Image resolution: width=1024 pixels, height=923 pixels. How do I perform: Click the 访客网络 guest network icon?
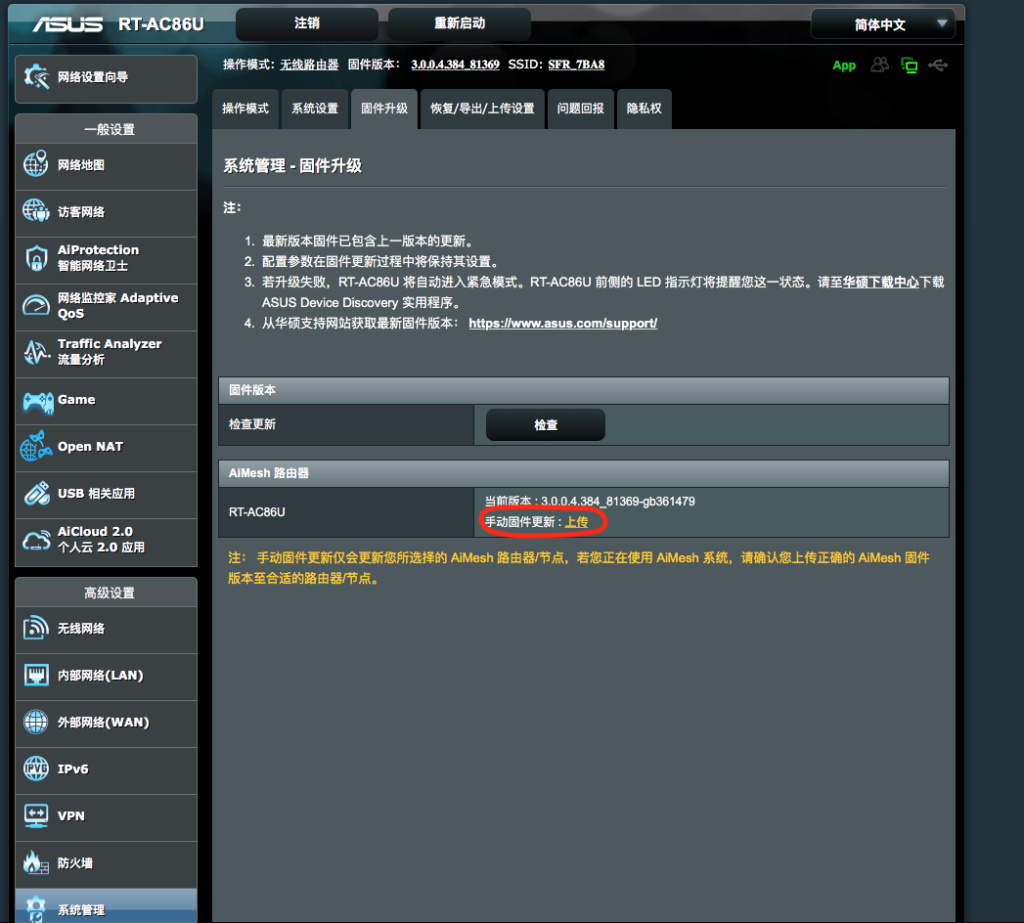[x=36, y=211]
